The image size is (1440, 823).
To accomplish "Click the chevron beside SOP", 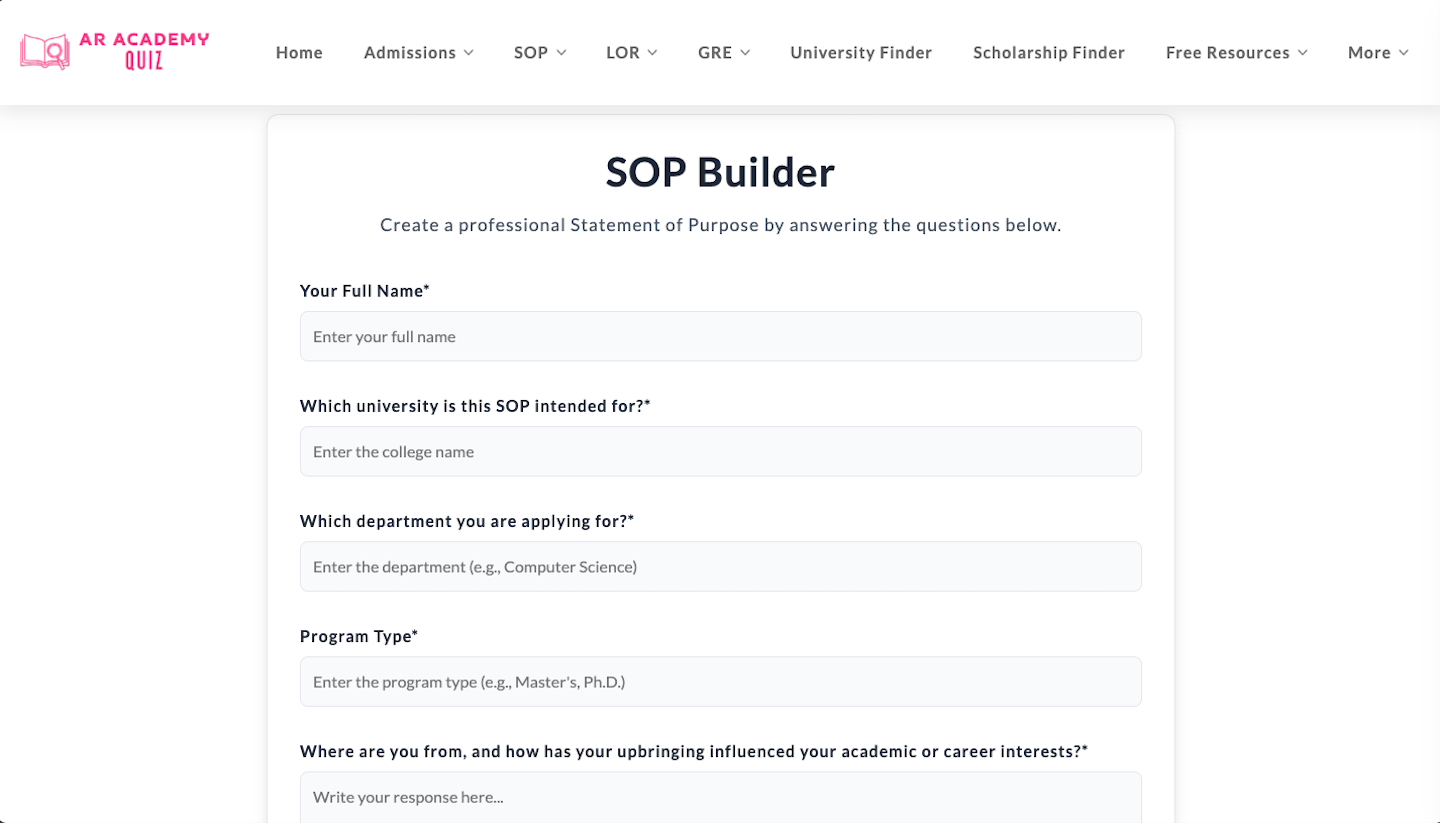I will pyautogui.click(x=563, y=53).
